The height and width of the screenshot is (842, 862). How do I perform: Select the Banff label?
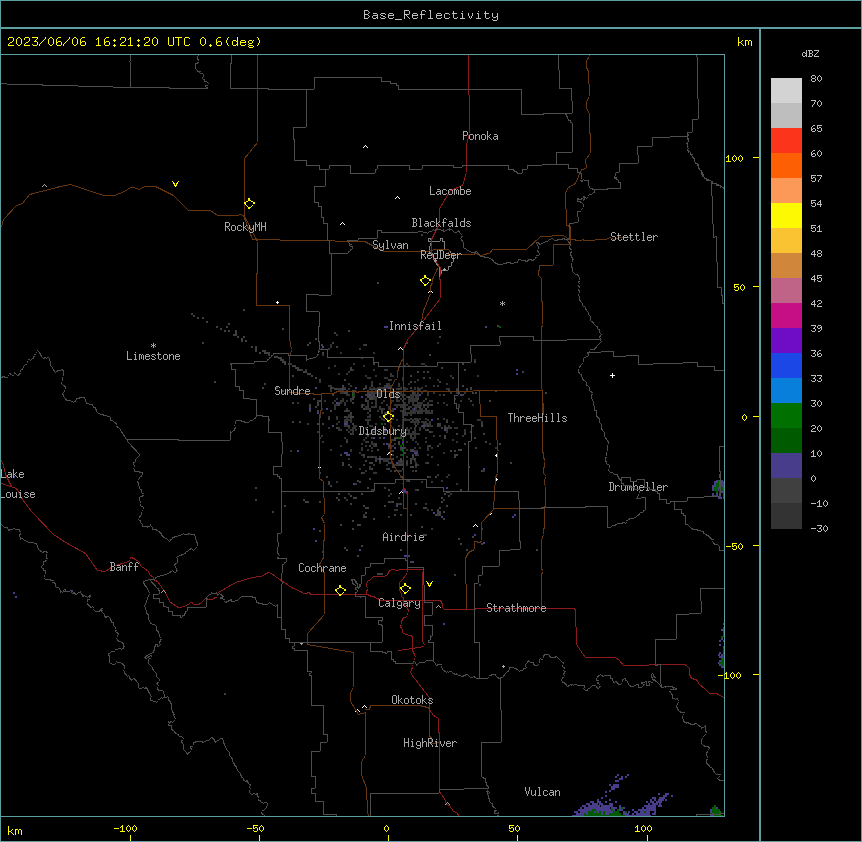point(124,567)
